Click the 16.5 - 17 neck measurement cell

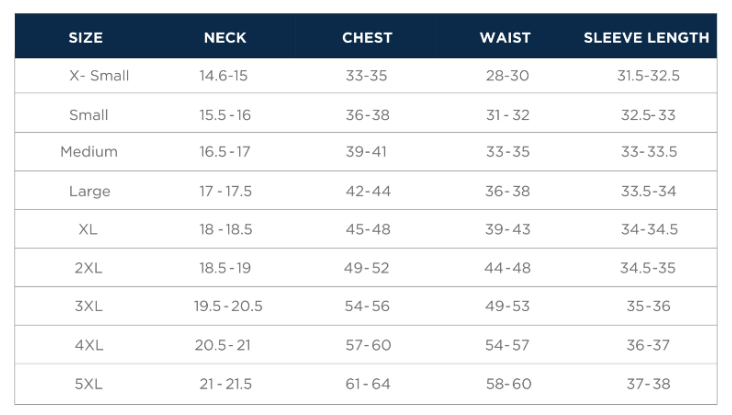(x=225, y=152)
